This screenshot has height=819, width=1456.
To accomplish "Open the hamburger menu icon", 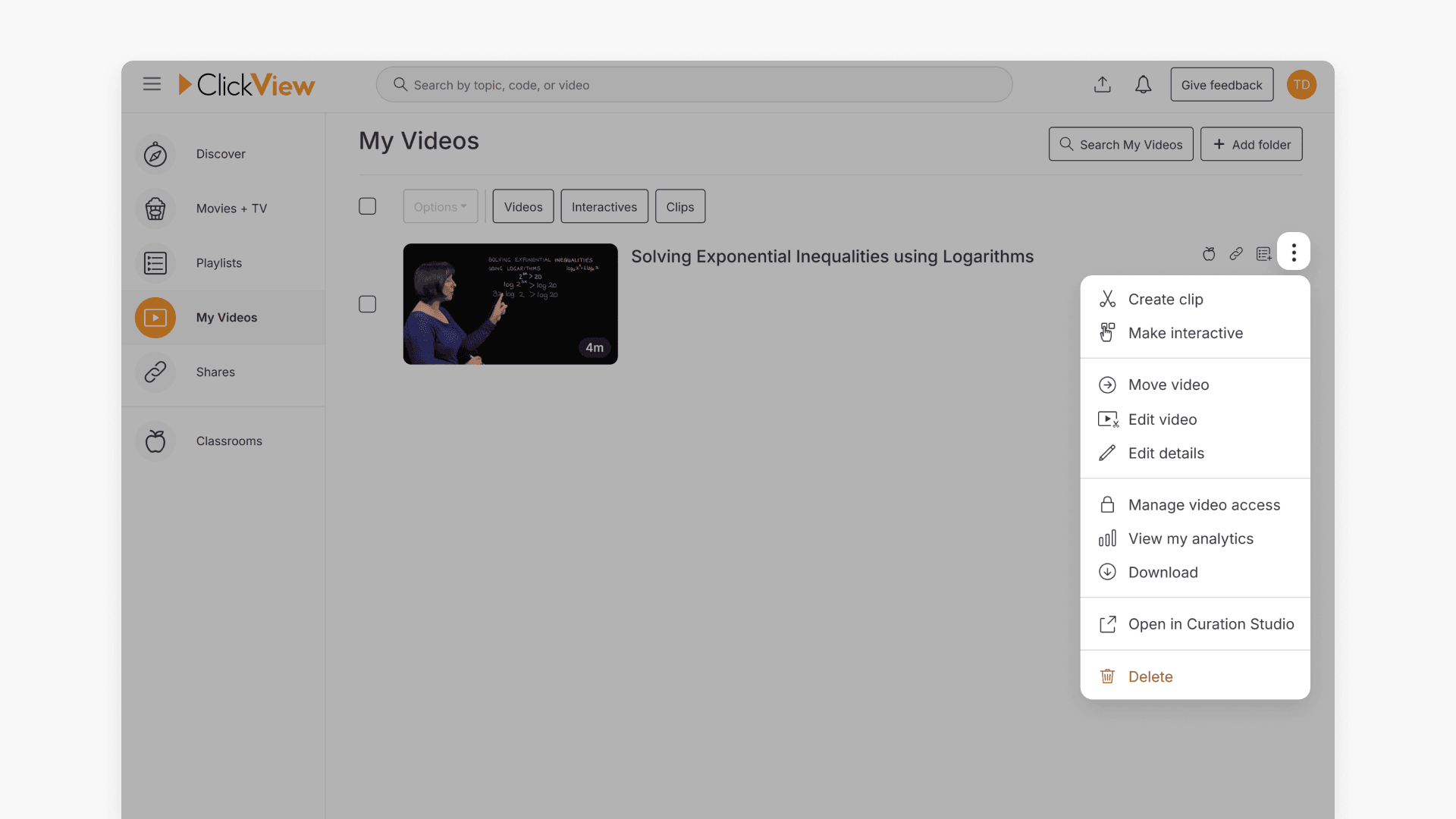I will pos(152,84).
